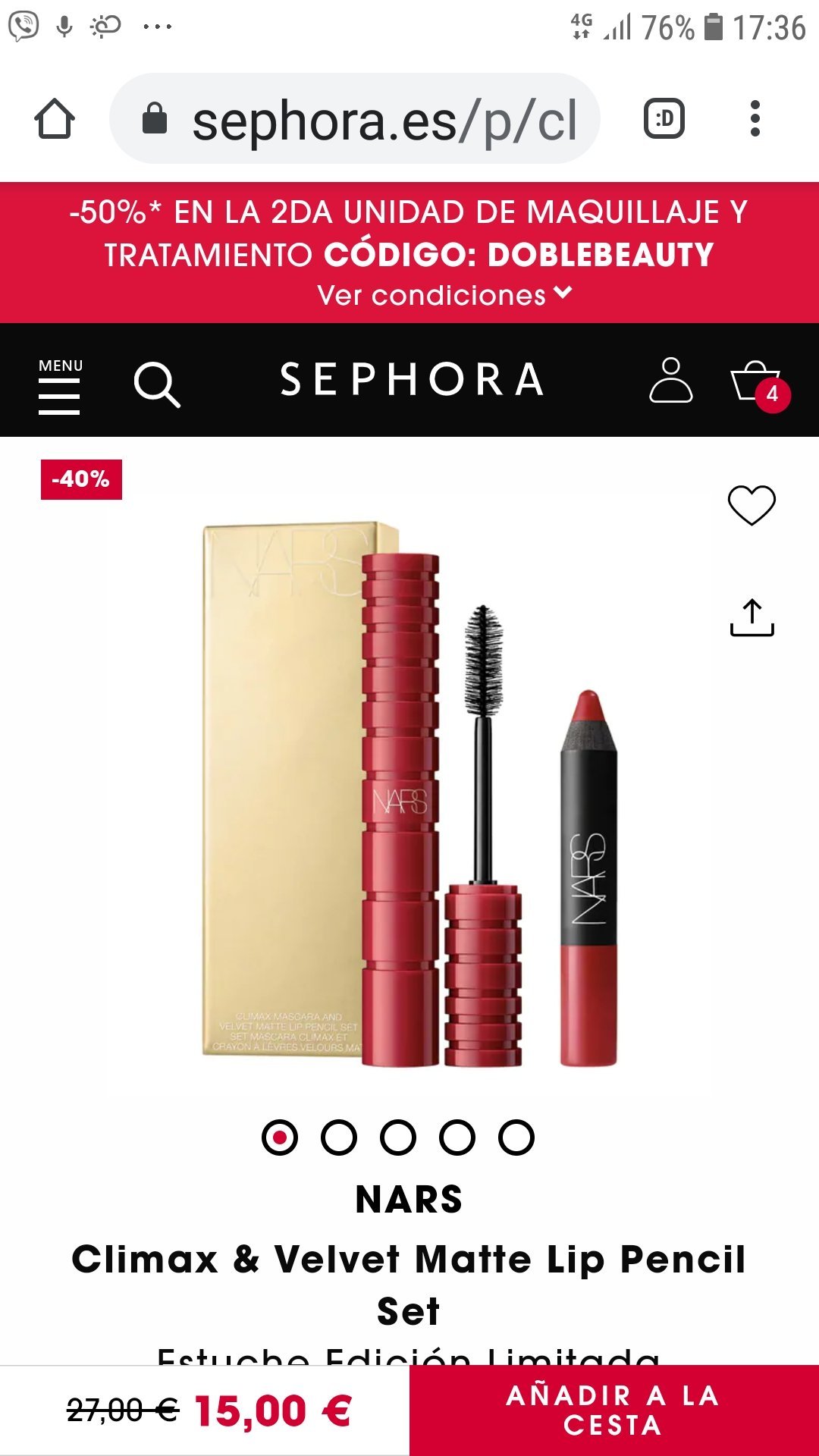Jump to the fifth image dot

[x=516, y=1137]
